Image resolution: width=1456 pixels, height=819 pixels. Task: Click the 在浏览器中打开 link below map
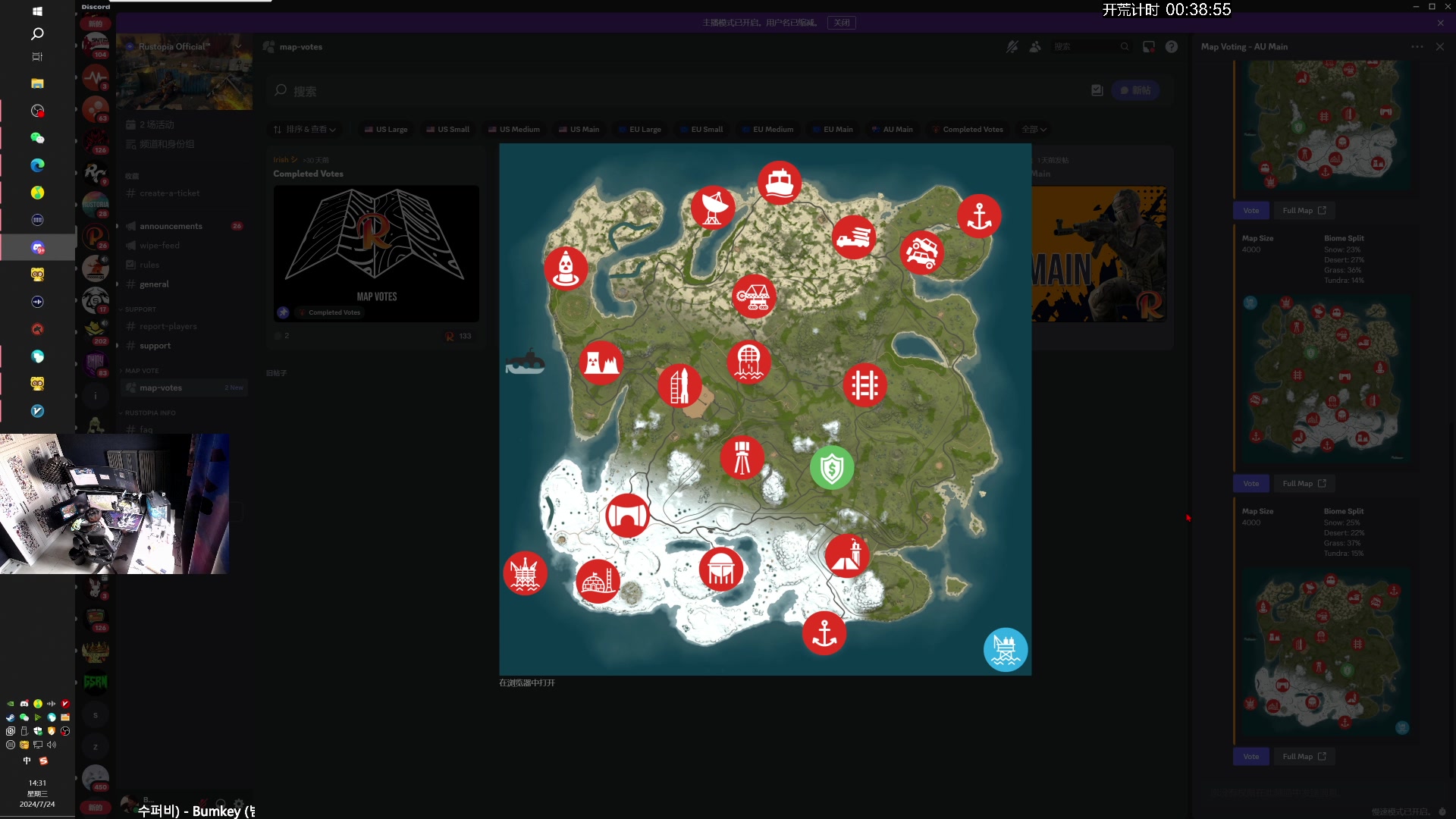[527, 683]
